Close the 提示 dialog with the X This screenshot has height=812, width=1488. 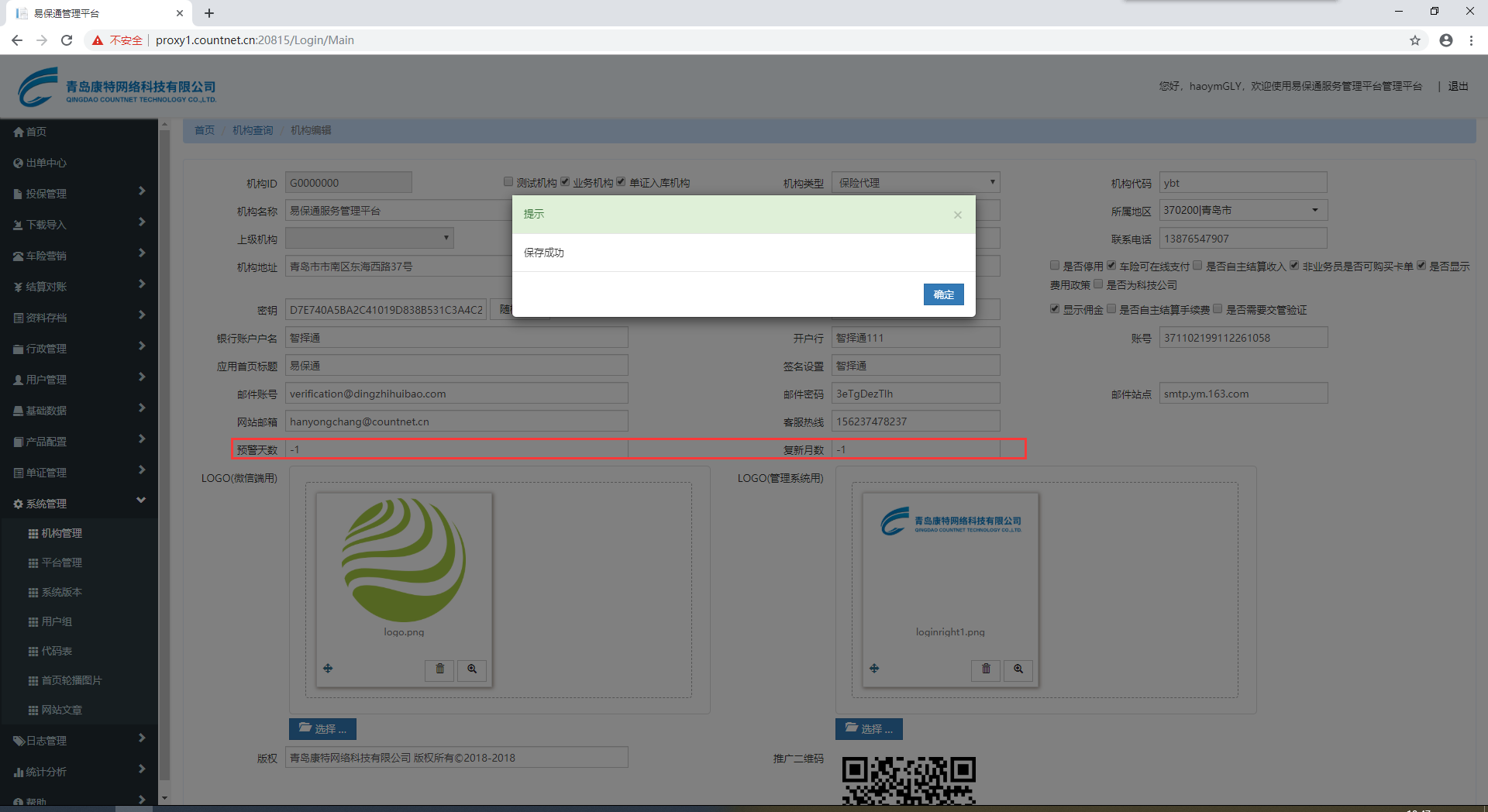[x=958, y=215]
